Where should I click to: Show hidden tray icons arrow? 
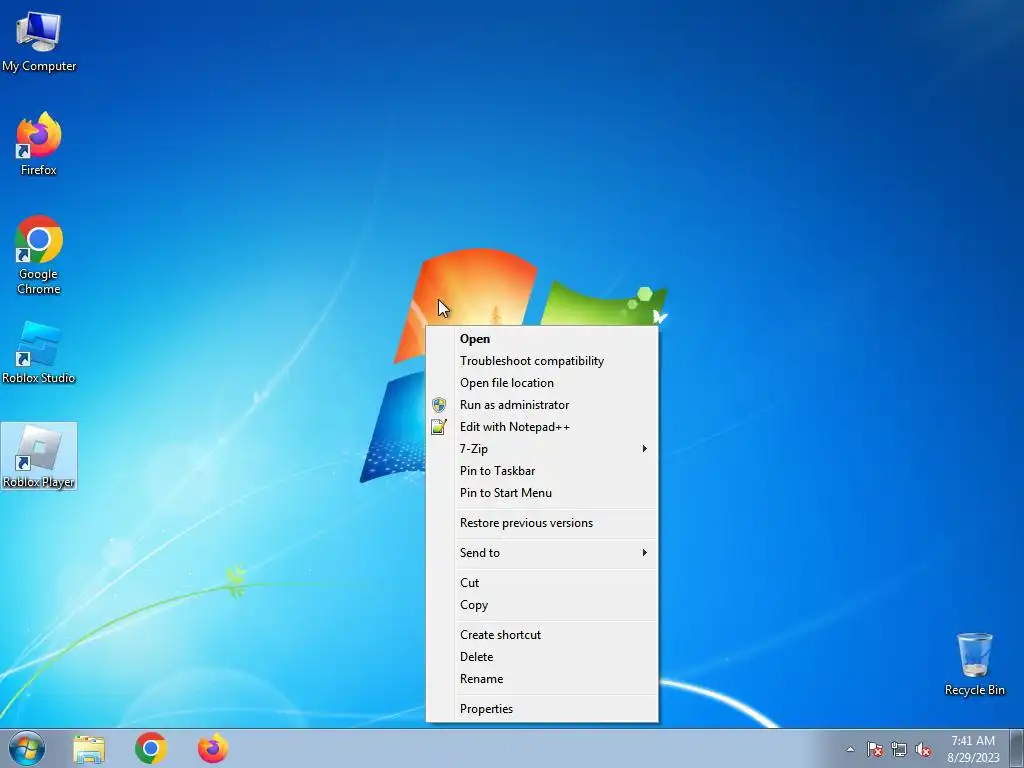pyautogui.click(x=850, y=749)
